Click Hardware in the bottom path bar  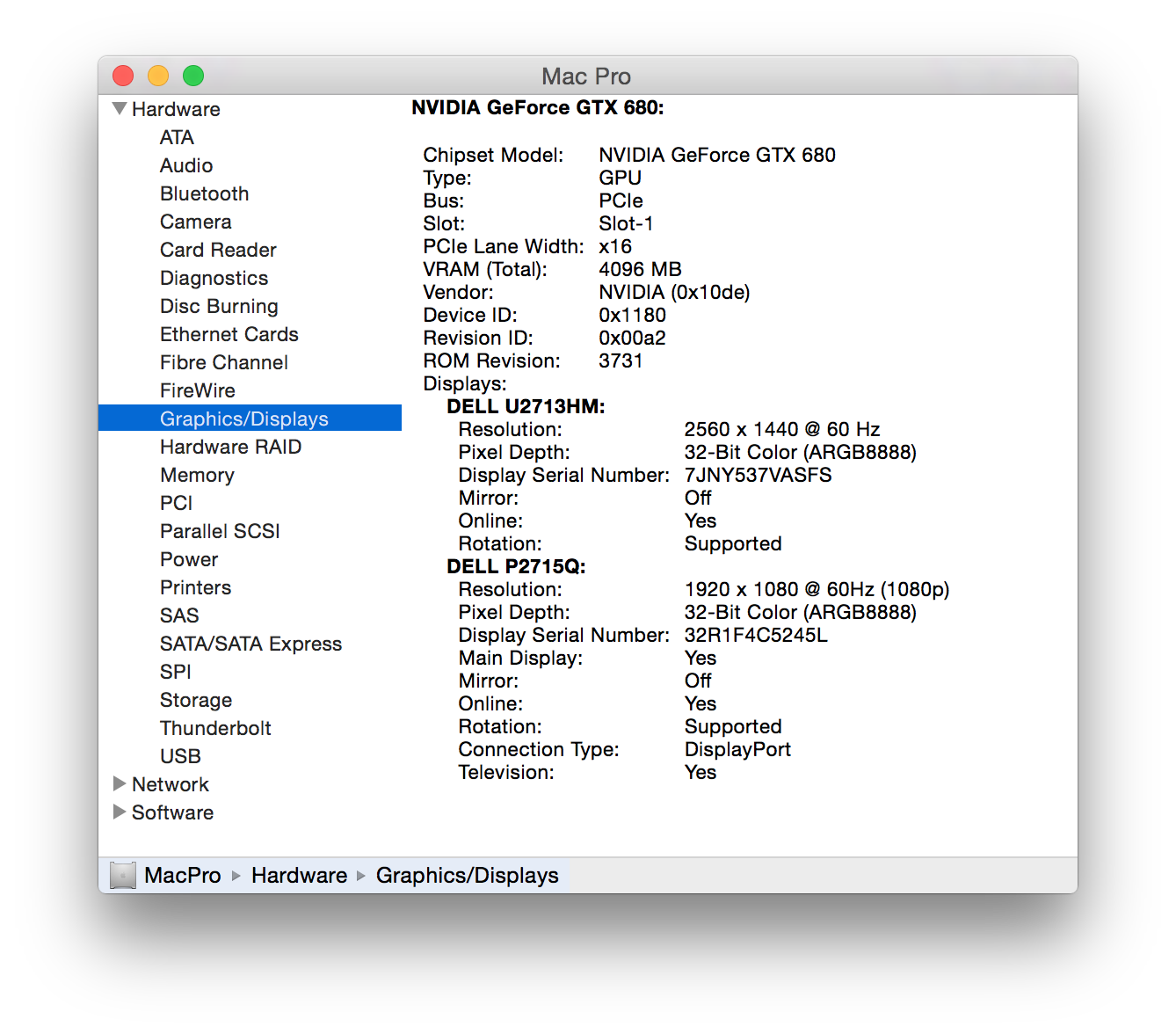coord(299,875)
